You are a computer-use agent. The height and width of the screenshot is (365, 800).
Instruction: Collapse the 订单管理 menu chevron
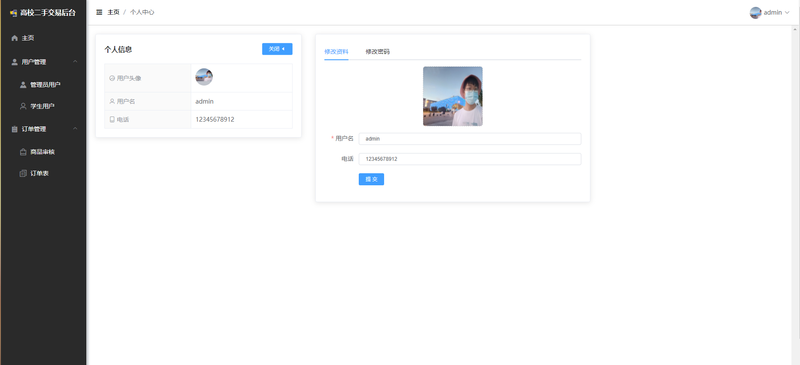point(76,129)
